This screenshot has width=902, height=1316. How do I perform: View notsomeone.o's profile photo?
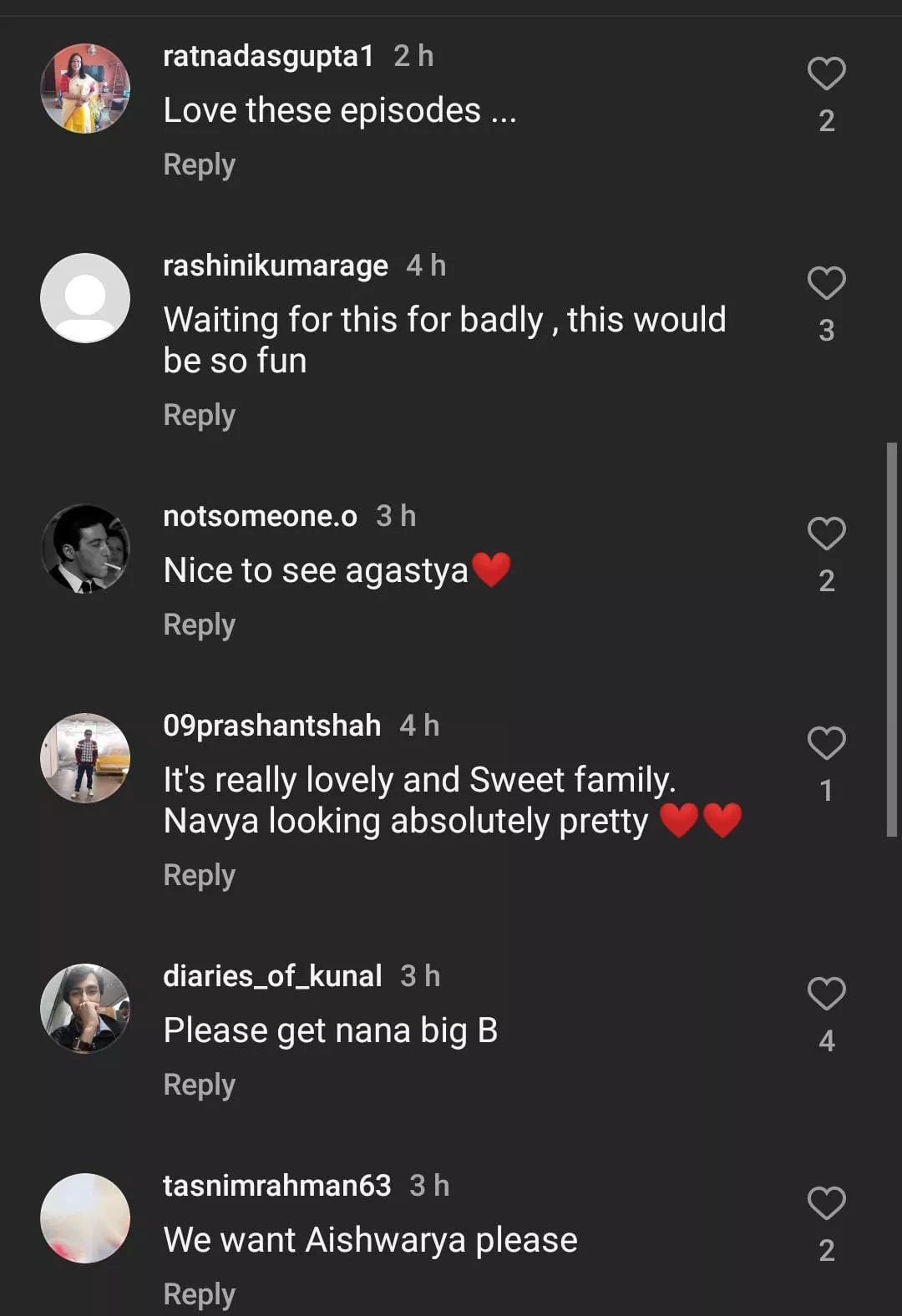click(85, 549)
